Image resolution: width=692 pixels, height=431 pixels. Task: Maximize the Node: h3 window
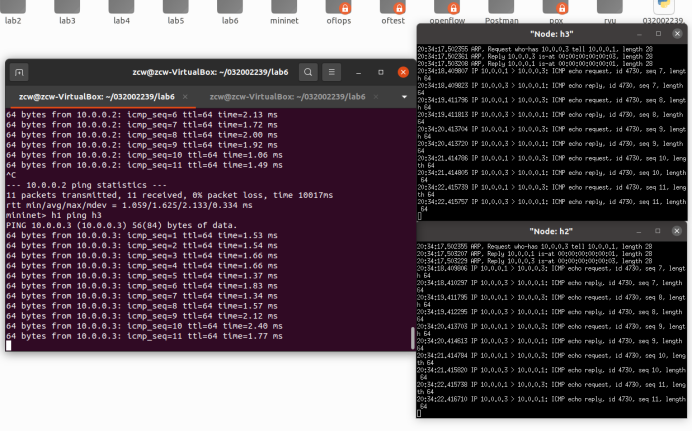[x=658, y=34]
